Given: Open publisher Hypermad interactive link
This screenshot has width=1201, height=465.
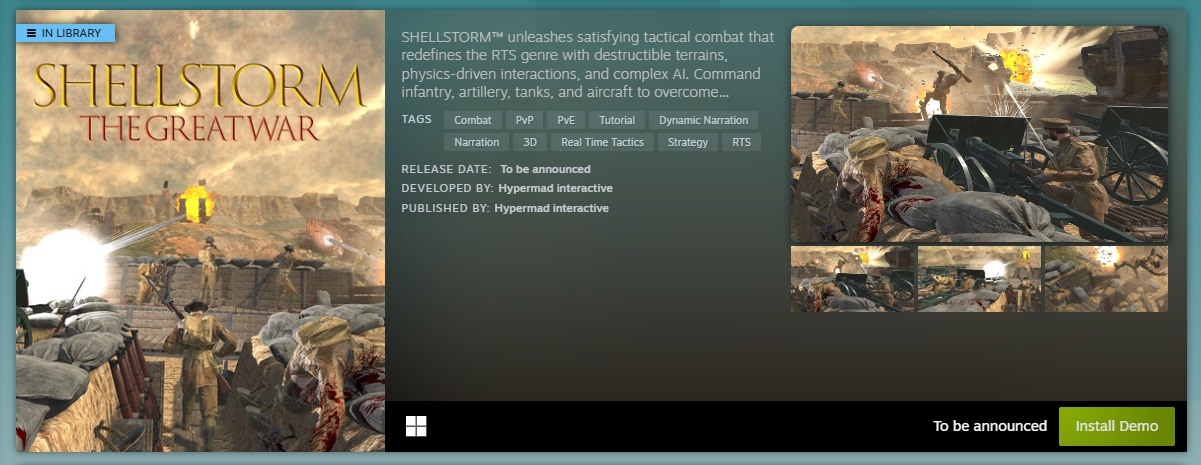Looking at the screenshot, I should [x=551, y=208].
